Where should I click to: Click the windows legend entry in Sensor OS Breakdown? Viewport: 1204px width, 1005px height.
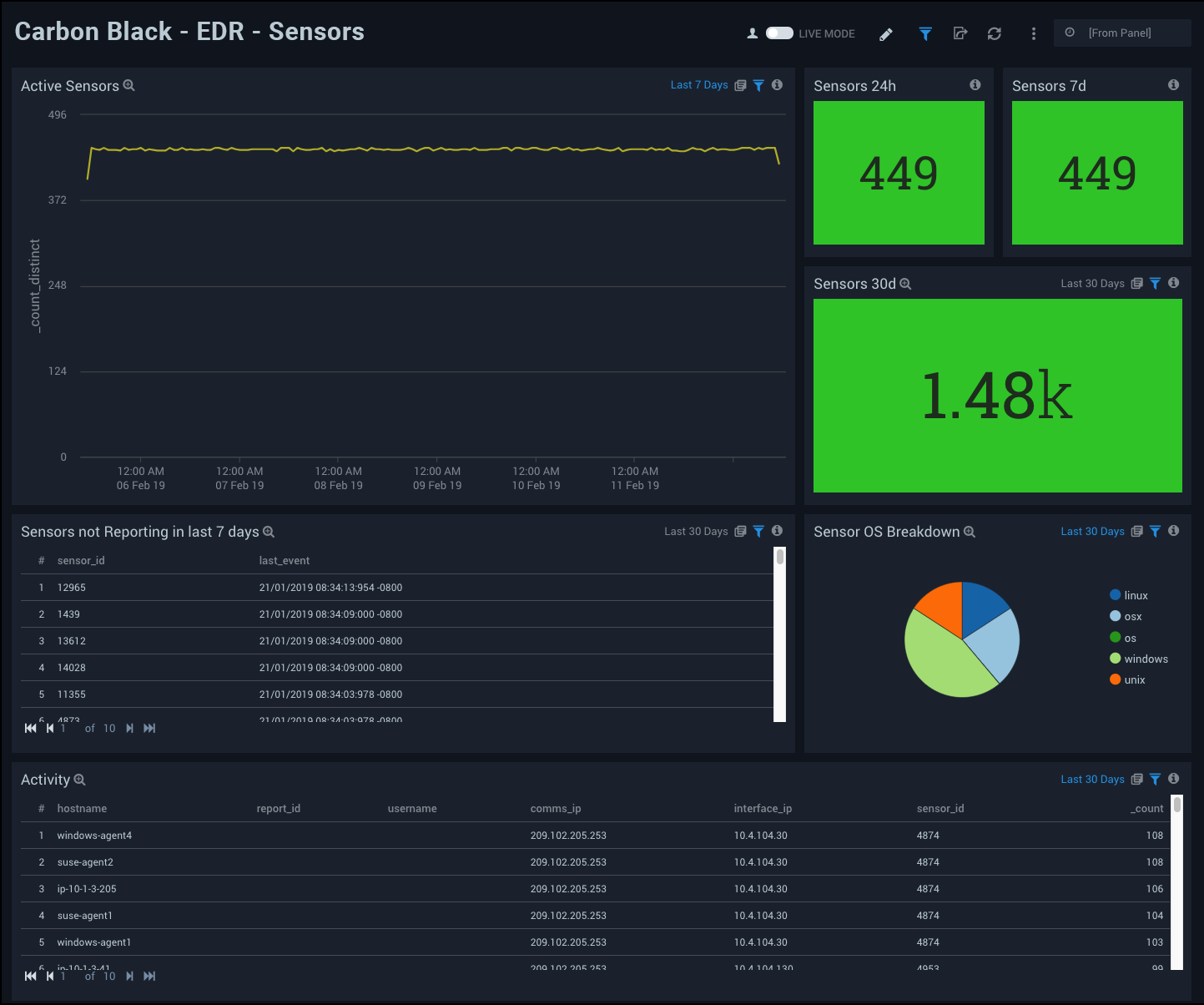point(1144,659)
